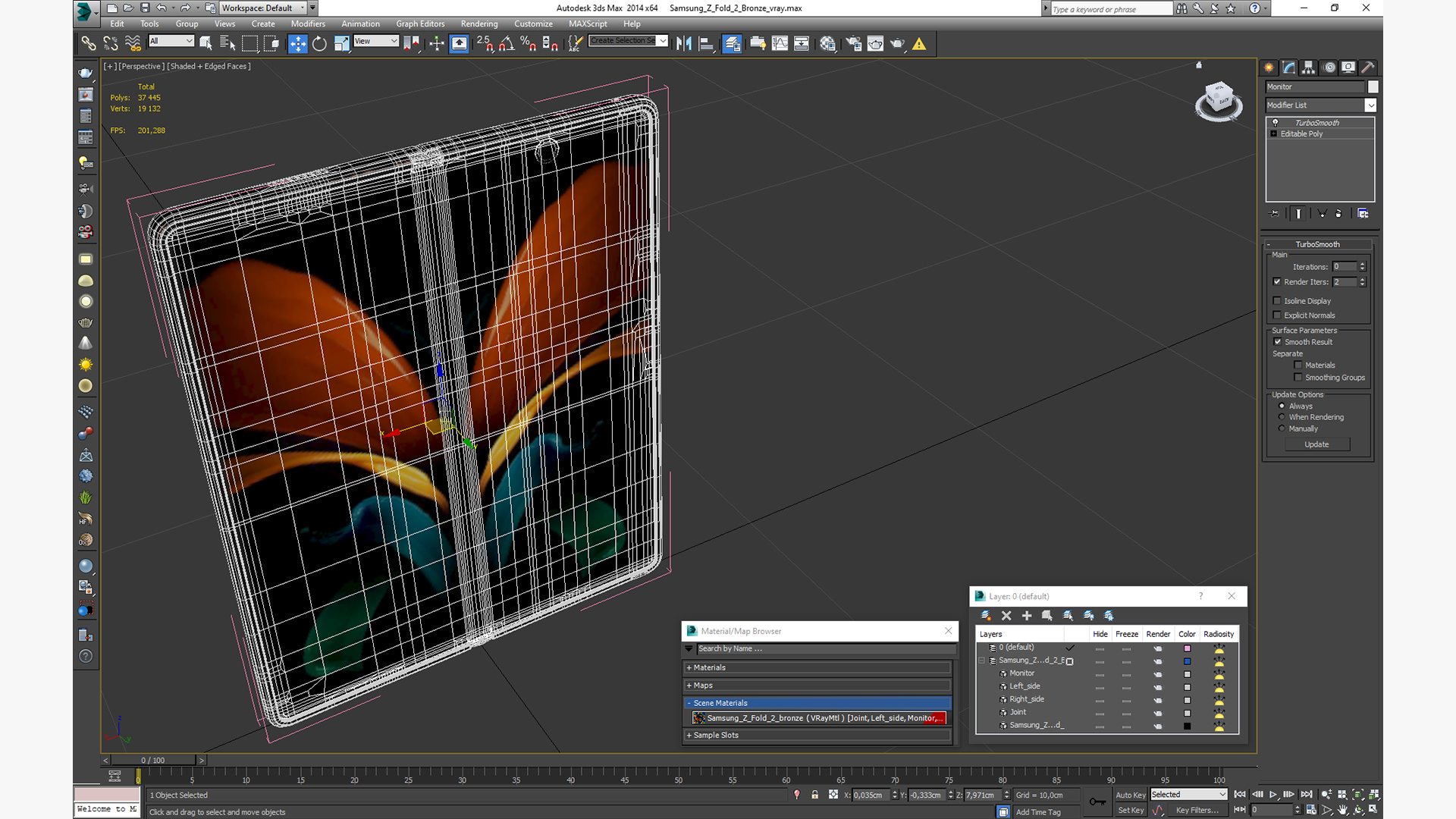
Task: Click the Mirror tool icon
Action: (x=684, y=44)
